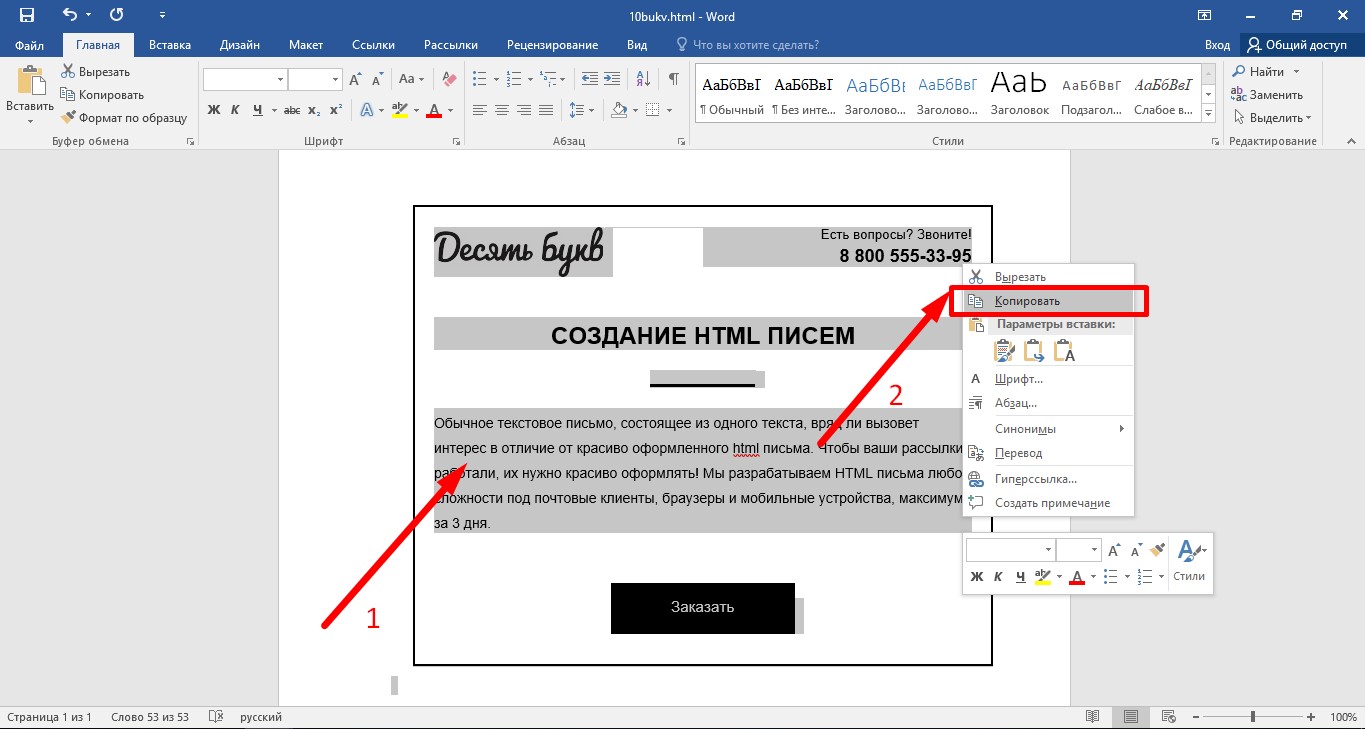The image size is (1365, 729).
Task: Expand the styles gallery more arrow
Action: tap(1208, 112)
